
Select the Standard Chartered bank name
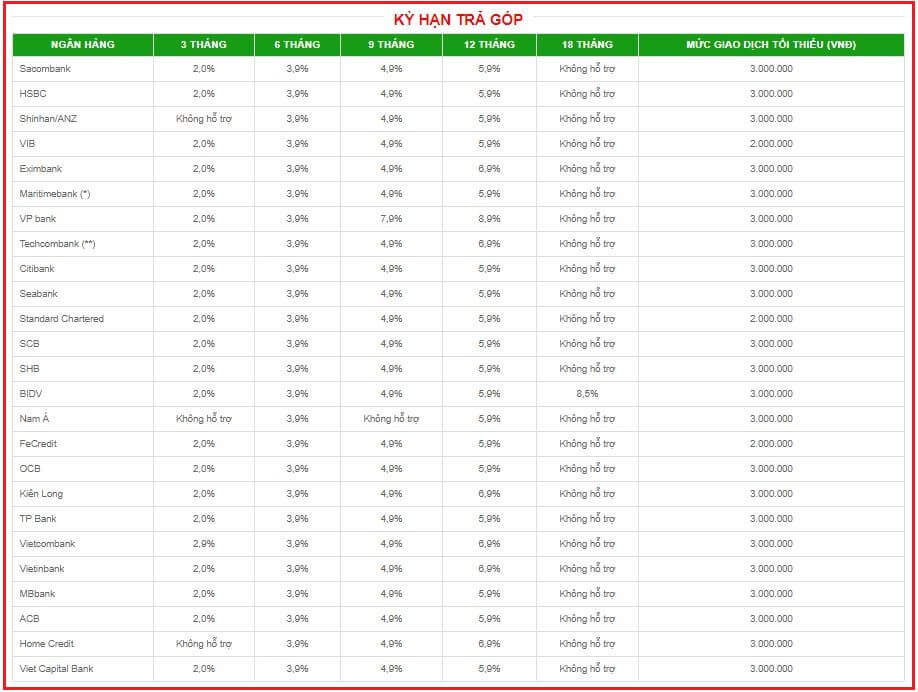(x=61, y=318)
